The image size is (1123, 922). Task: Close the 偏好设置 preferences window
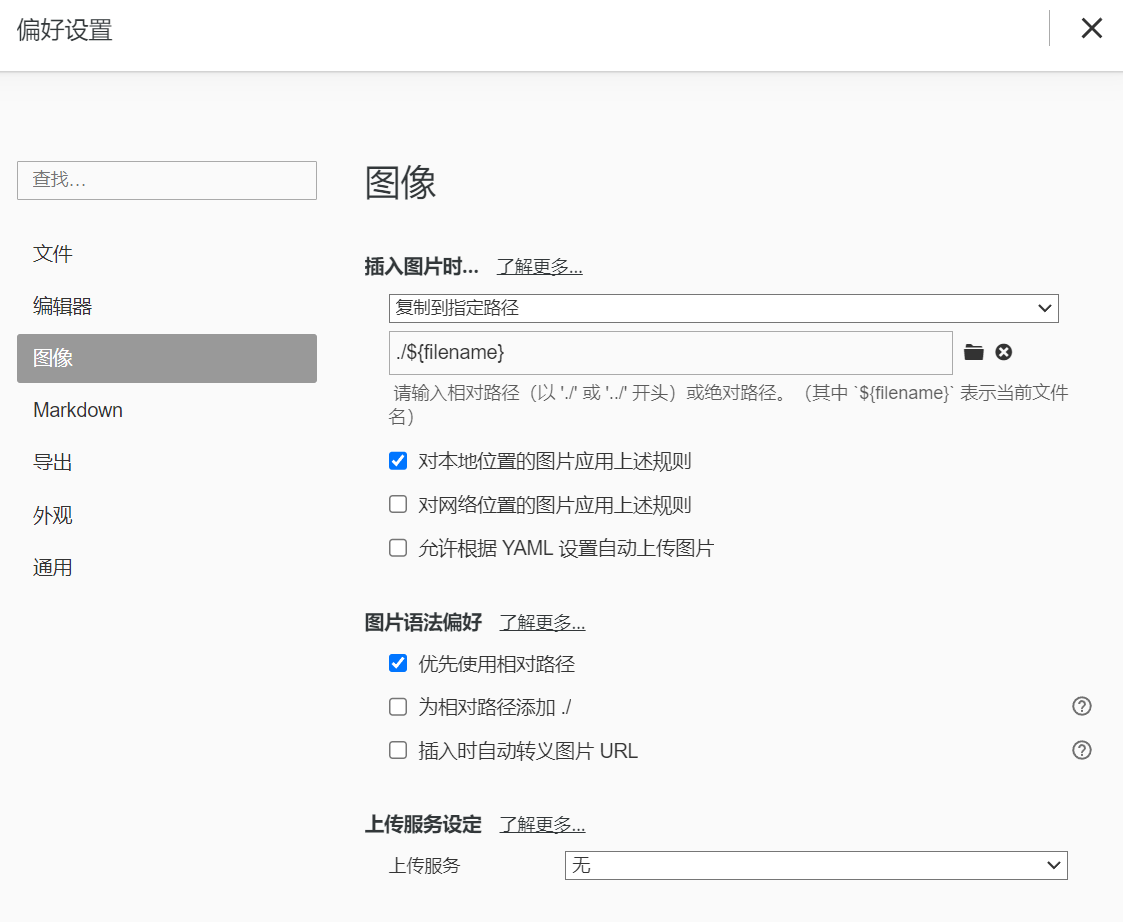pyautogui.click(x=1091, y=28)
